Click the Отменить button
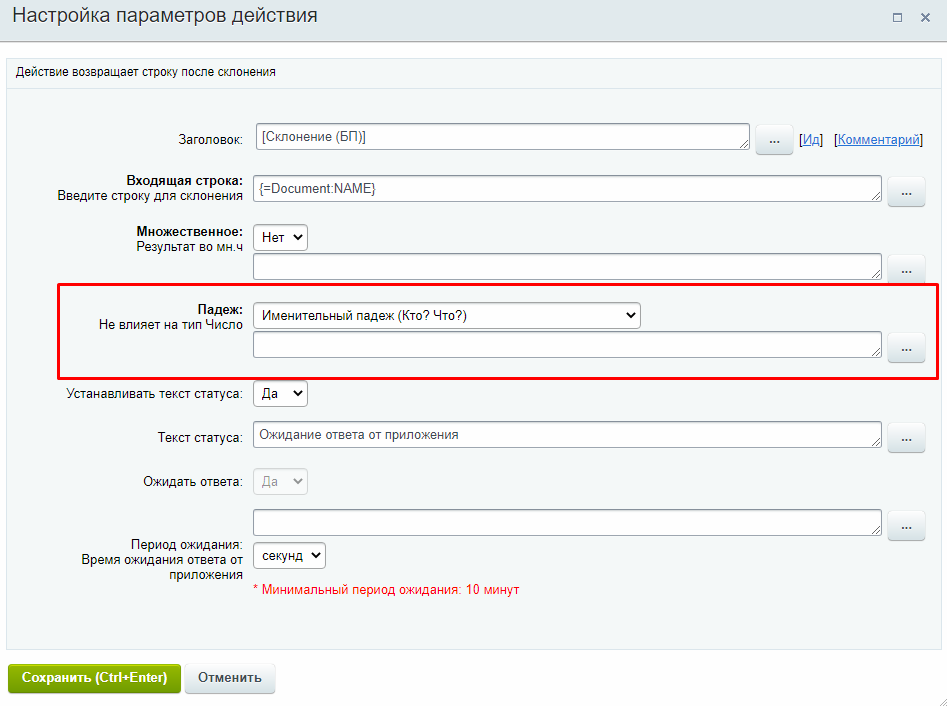 (229, 677)
